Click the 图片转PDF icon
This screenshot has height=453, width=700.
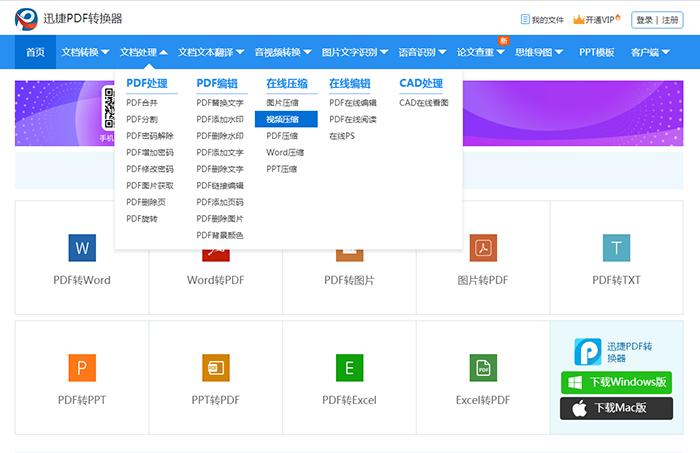483,248
